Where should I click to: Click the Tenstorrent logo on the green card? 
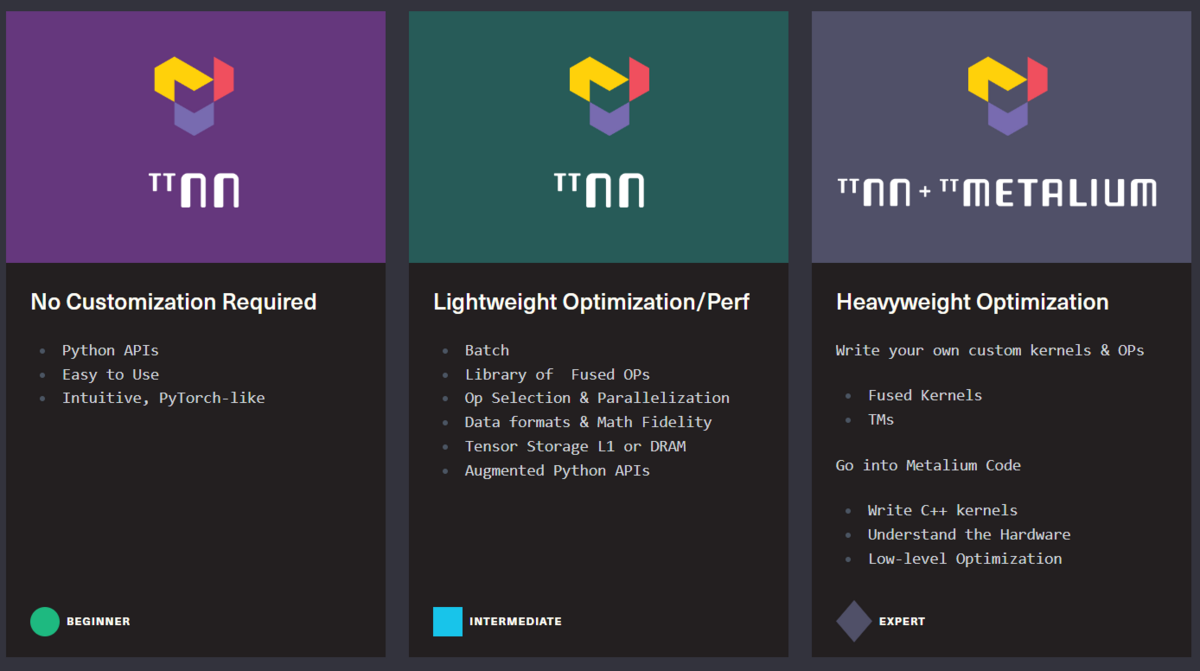(609, 95)
